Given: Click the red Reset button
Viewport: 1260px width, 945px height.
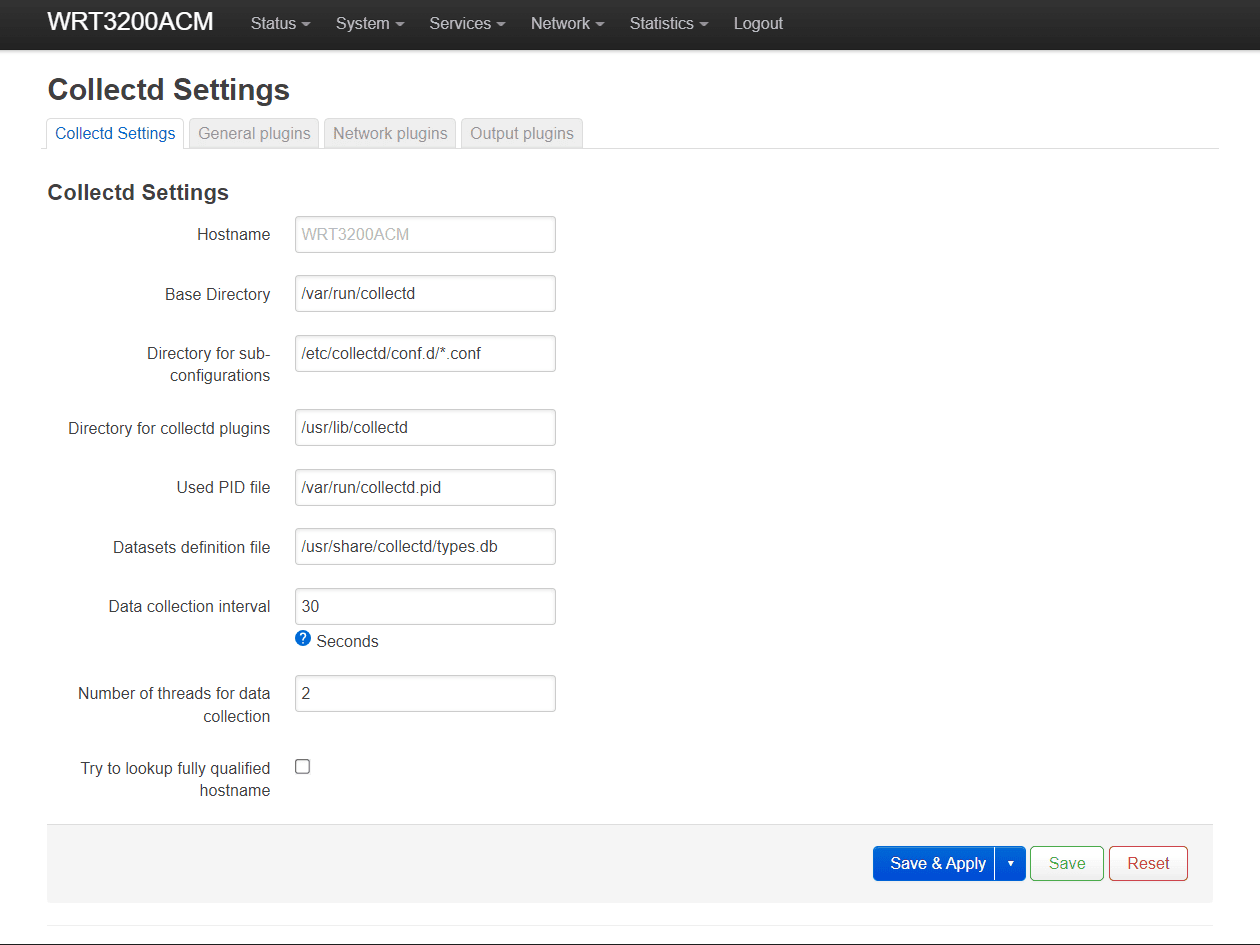Looking at the screenshot, I should pyautogui.click(x=1148, y=863).
